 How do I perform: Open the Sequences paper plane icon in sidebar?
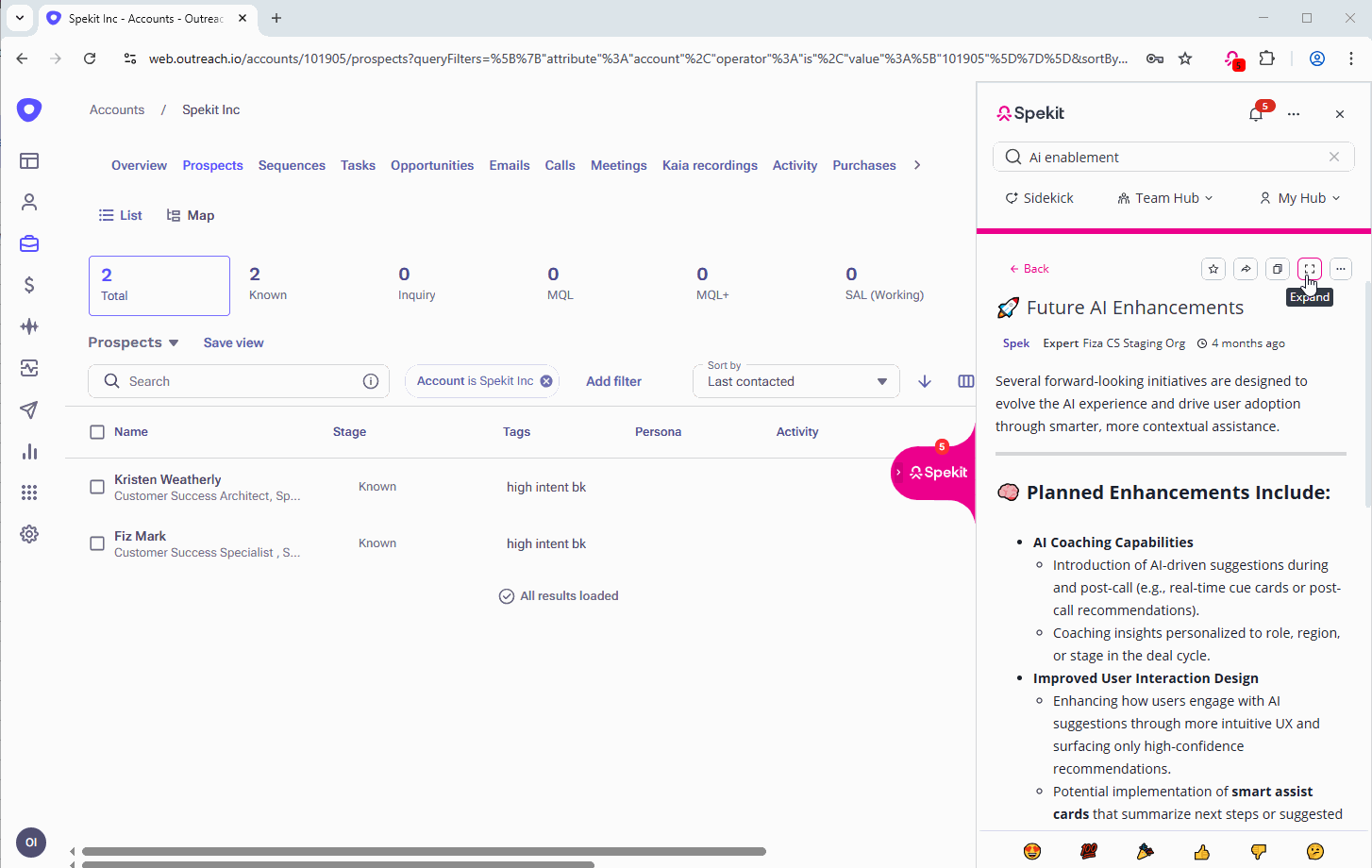click(29, 409)
